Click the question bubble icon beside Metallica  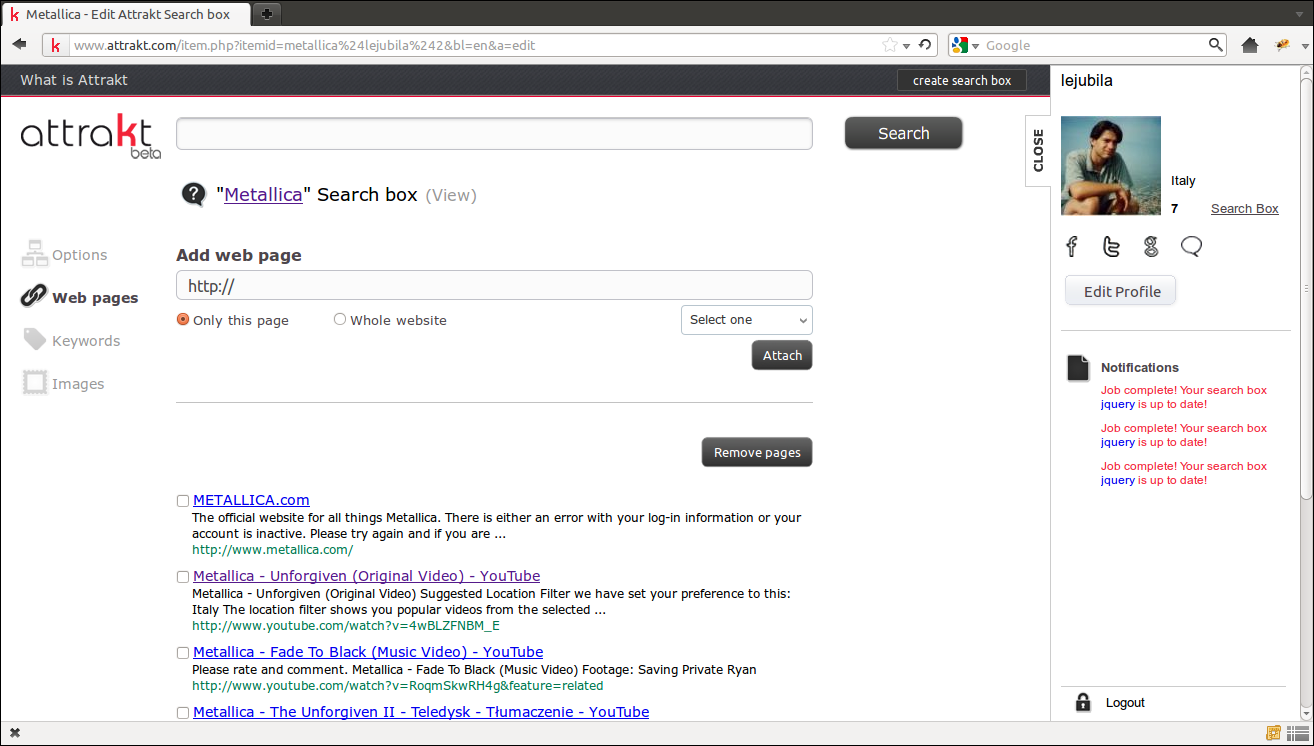point(193,194)
